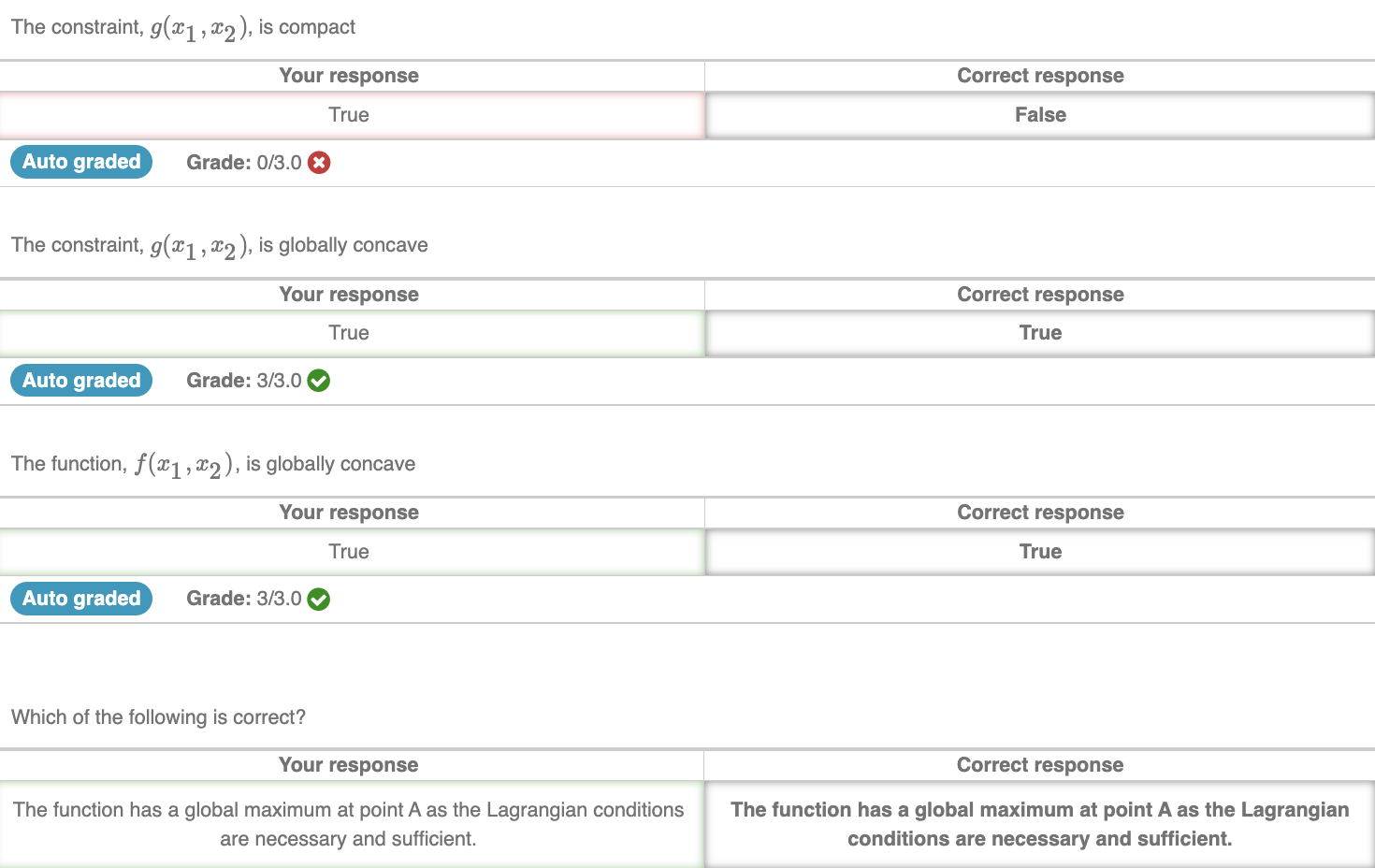Click the green checkmark under function concave question

tap(319, 599)
